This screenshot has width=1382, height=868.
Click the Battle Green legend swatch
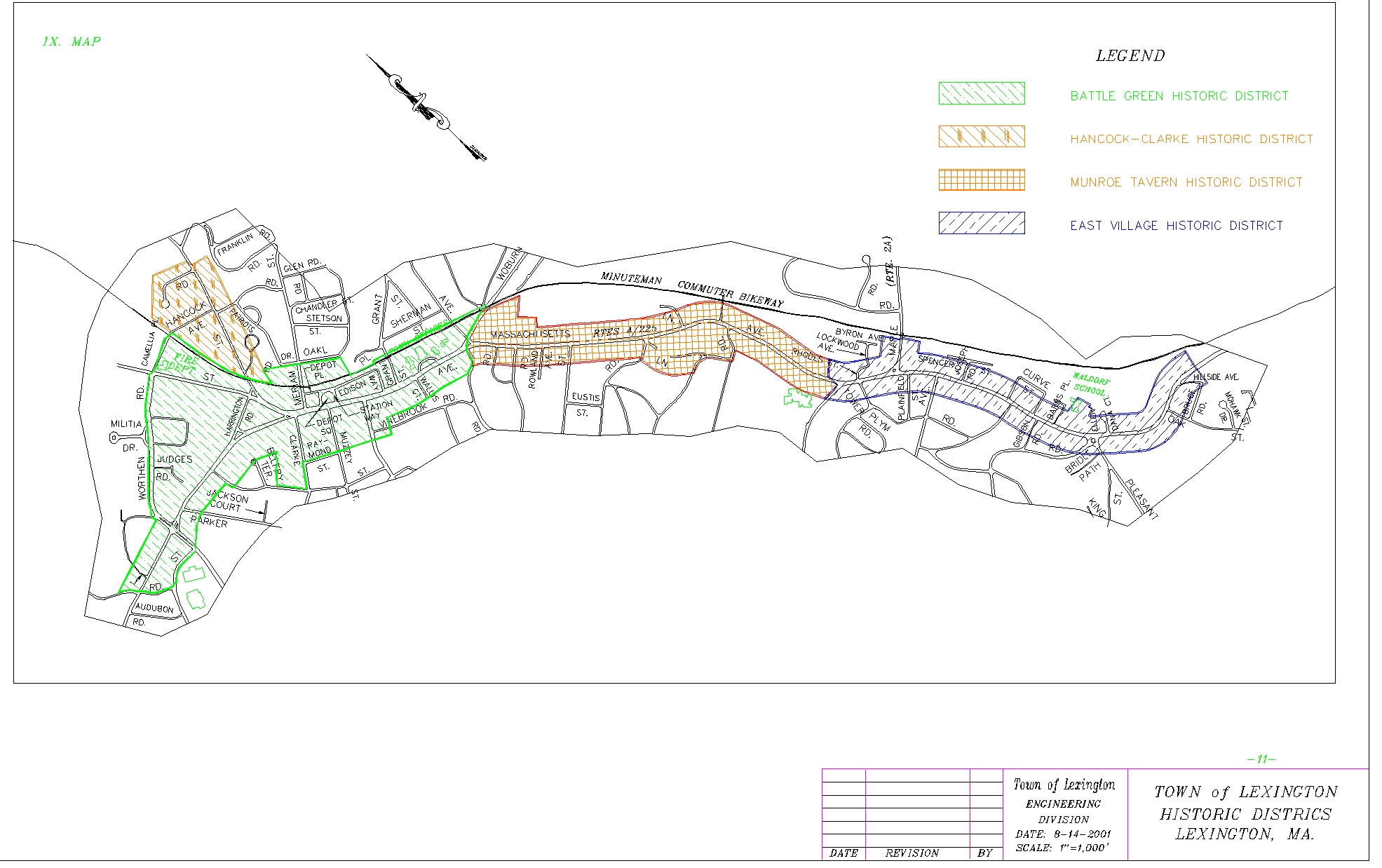(981, 94)
